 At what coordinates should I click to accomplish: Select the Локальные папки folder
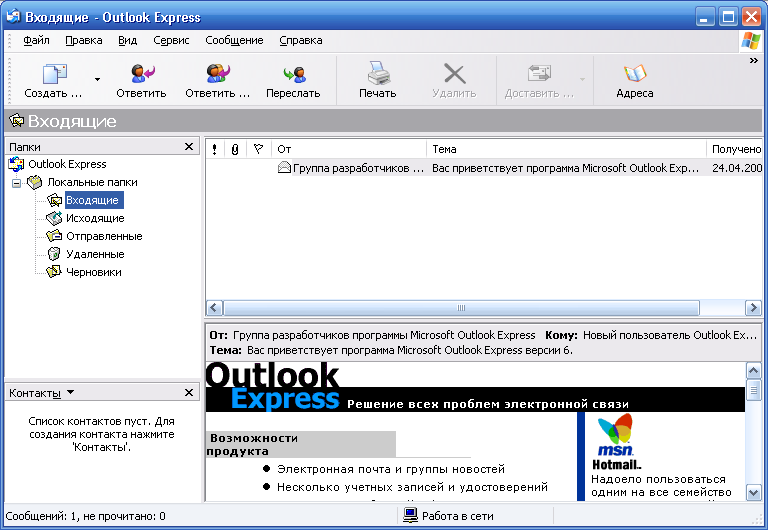pos(92,182)
